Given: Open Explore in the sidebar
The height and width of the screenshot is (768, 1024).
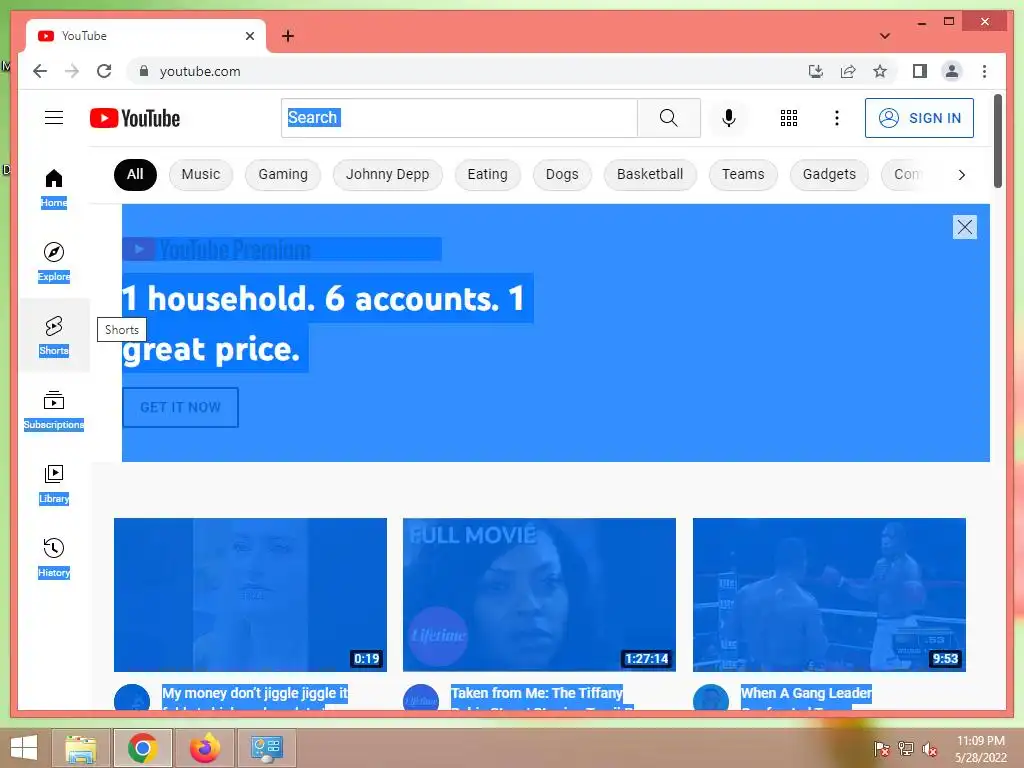Looking at the screenshot, I should tap(54, 262).
